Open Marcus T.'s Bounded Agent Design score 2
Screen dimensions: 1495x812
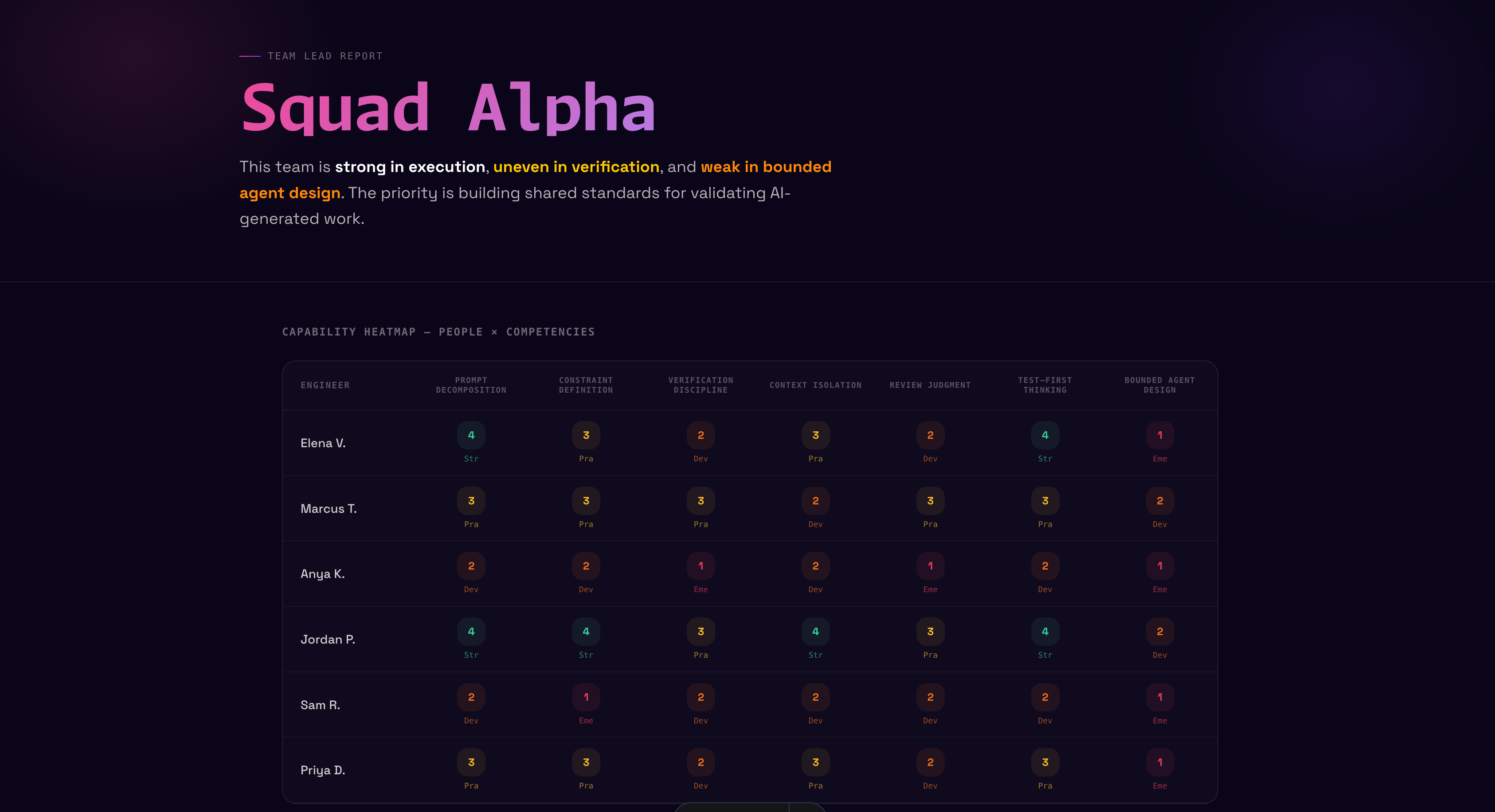pos(1159,500)
